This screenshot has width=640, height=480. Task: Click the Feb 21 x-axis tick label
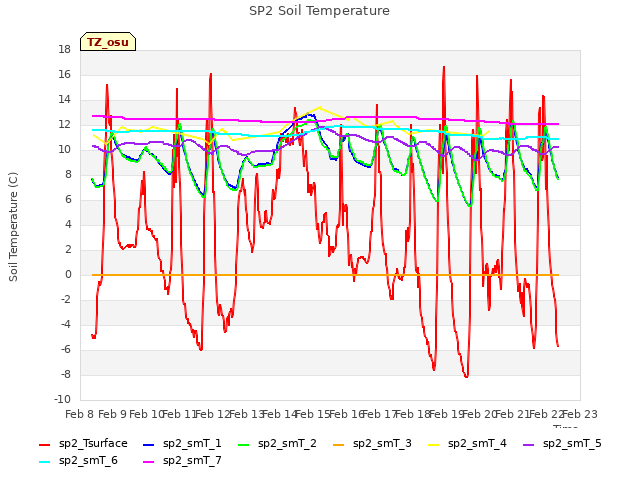512,414
